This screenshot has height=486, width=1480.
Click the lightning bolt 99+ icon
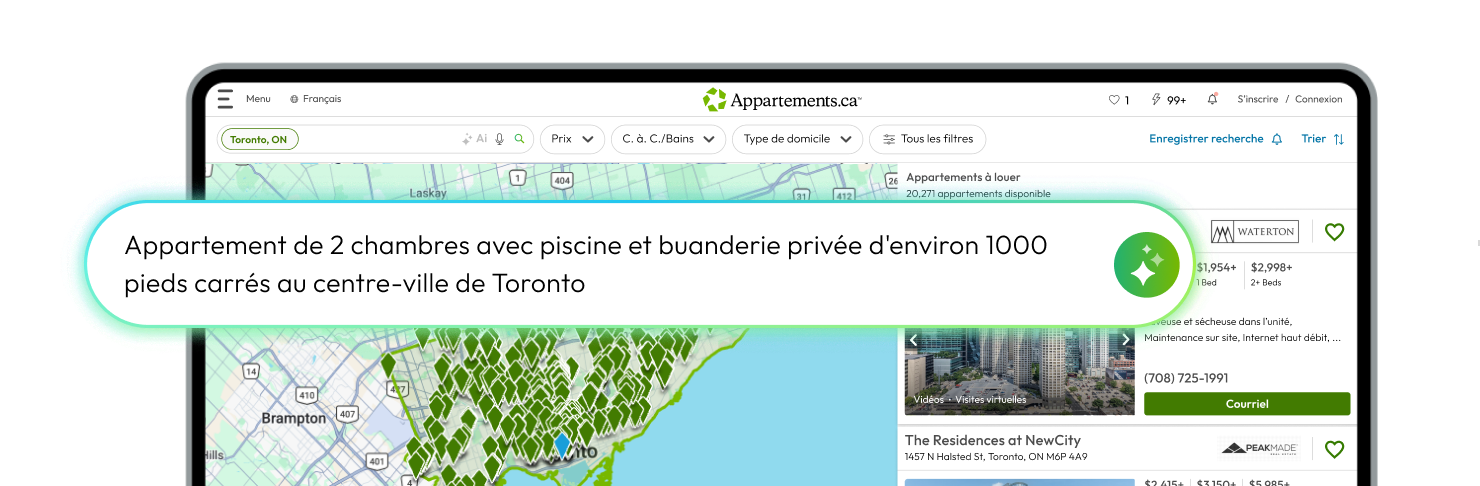coord(1157,100)
